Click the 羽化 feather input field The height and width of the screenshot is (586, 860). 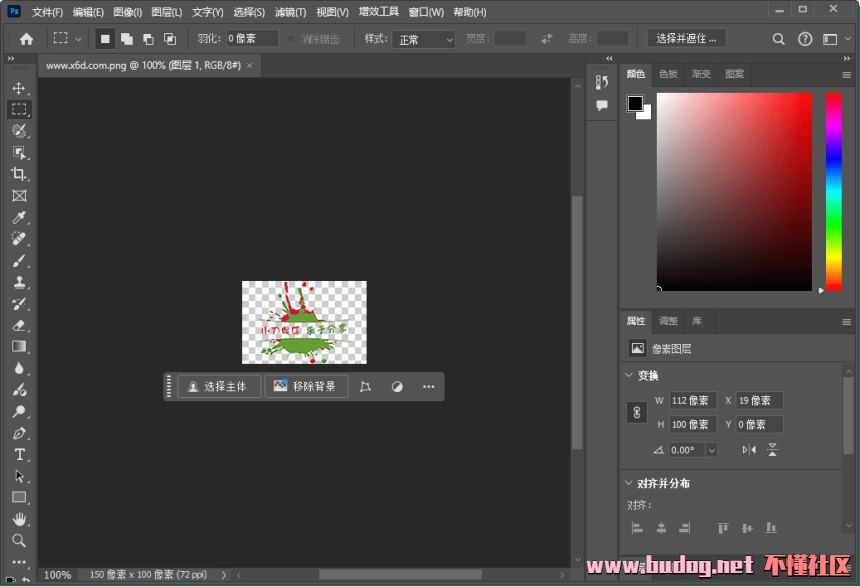(252, 39)
